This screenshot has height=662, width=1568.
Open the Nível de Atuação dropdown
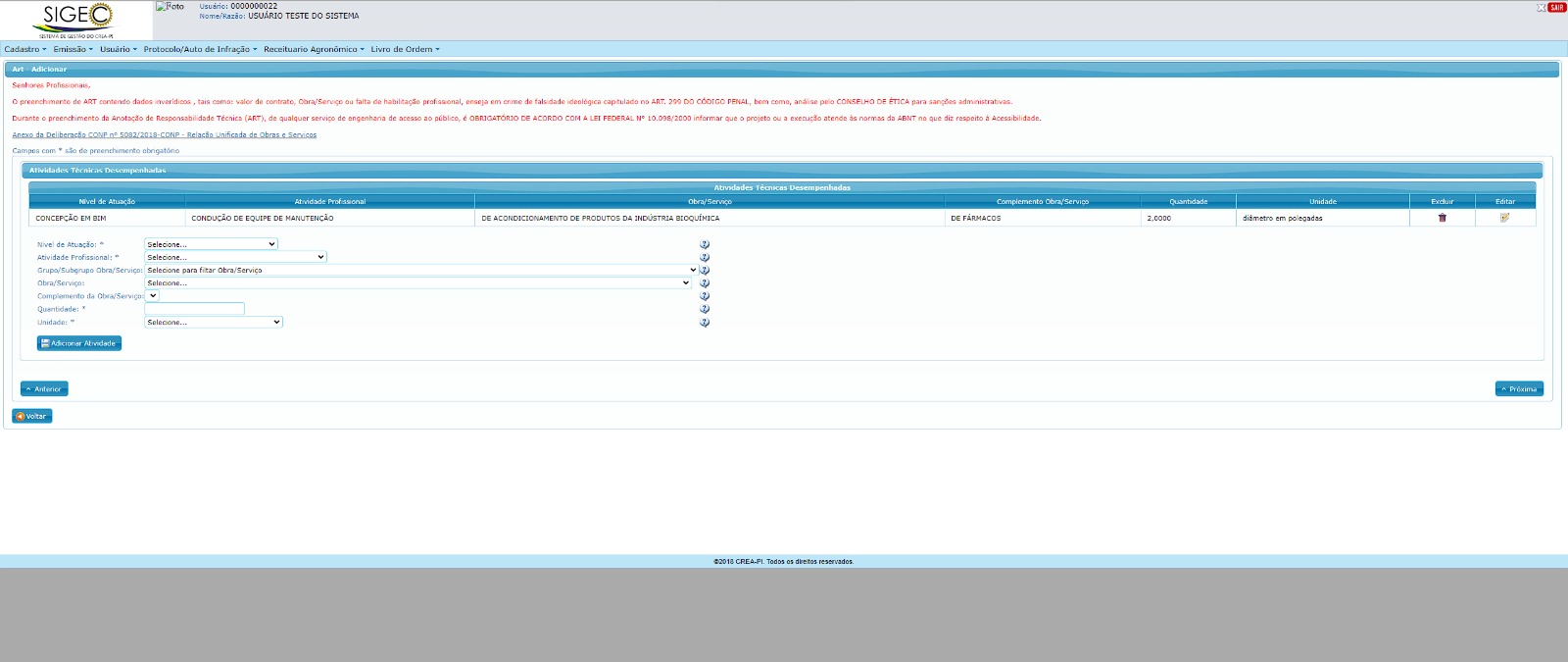point(211,244)
